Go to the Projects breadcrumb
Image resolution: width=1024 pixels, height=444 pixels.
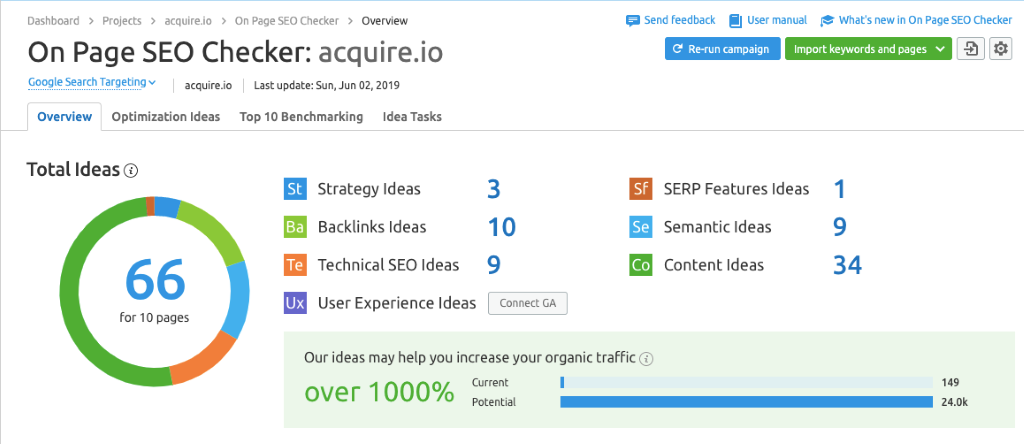pyautogui.click(x=121, y=21)
